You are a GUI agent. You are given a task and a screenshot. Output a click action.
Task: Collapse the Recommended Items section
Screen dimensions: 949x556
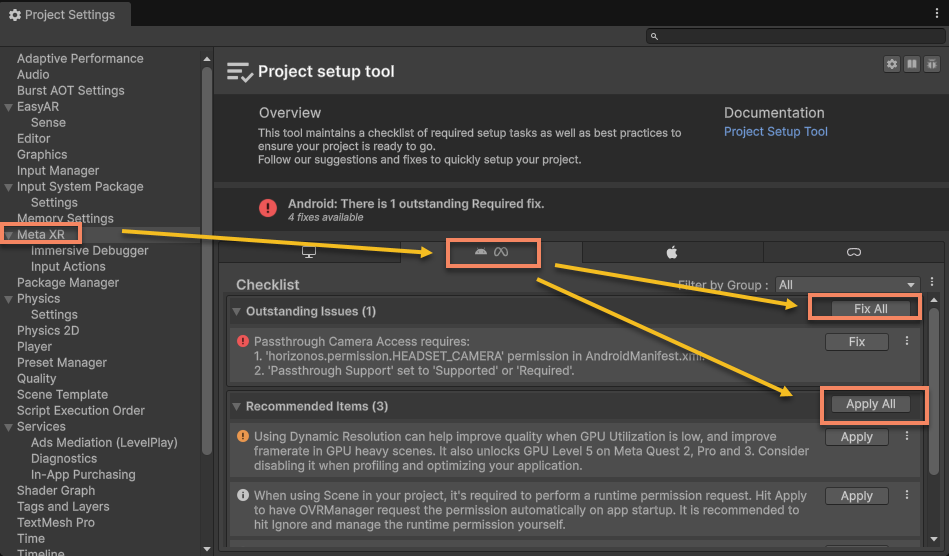click(237, 407)
